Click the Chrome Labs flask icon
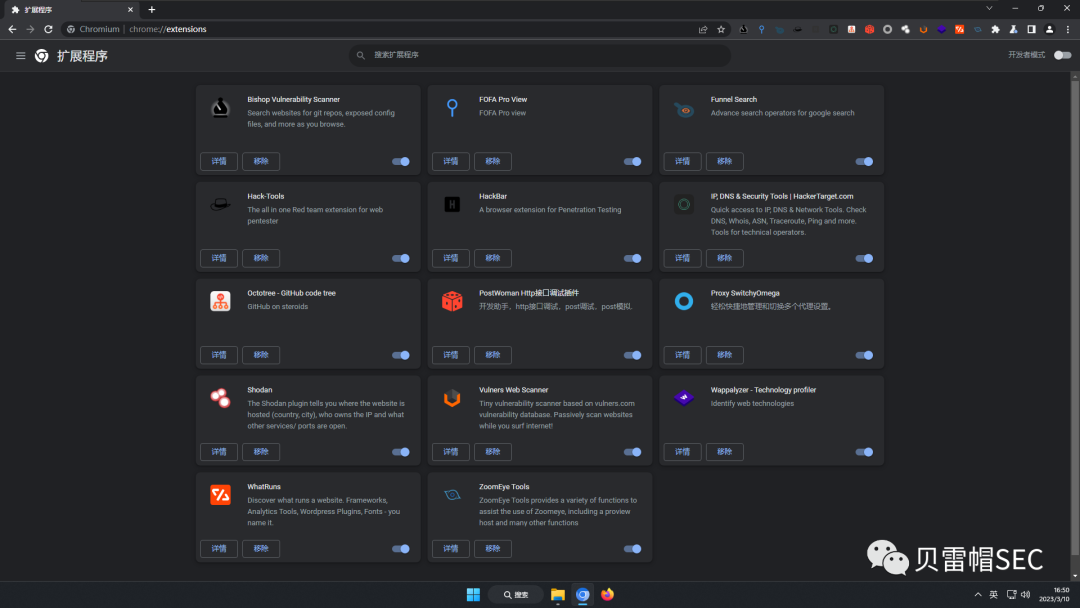The image size is (1080, 608). (x=1013, y=30)
